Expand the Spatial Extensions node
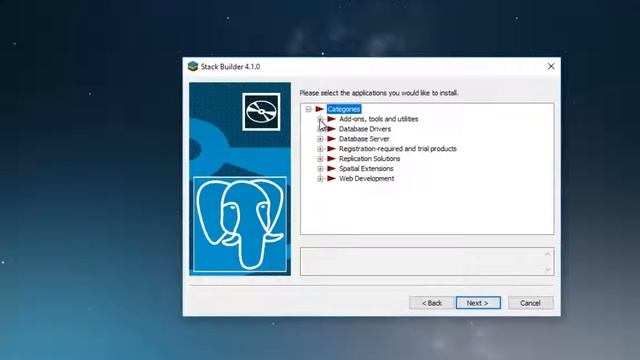This screenshot has height=360, width=640. point(320,169)
